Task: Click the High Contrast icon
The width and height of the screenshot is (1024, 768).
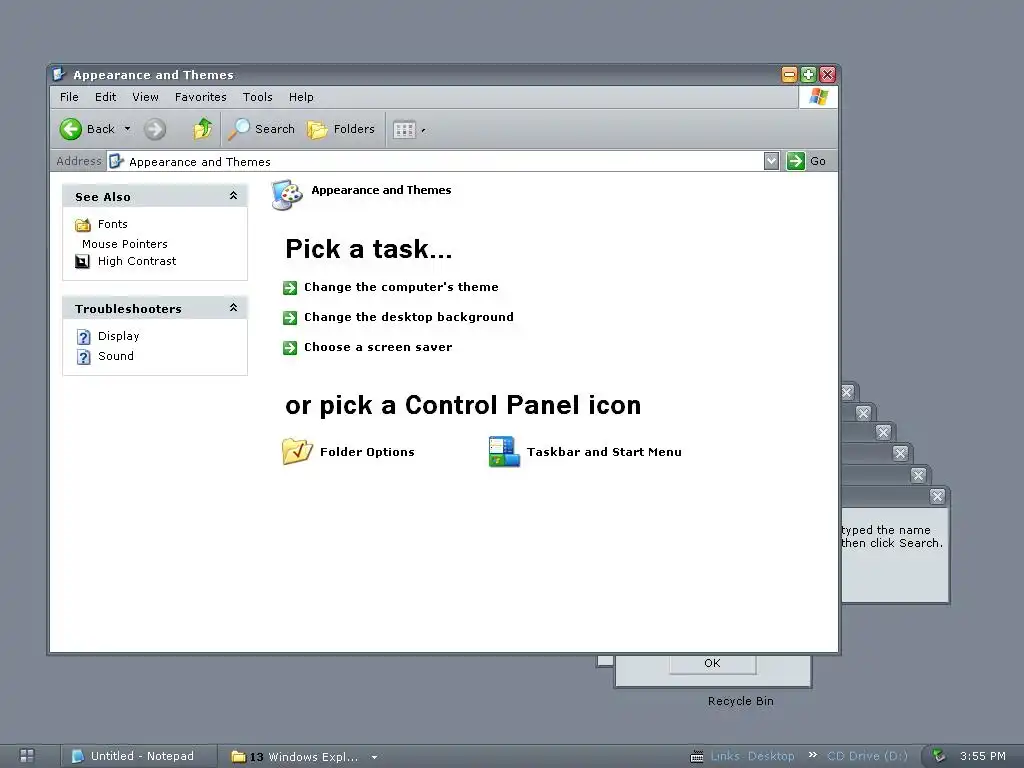Action: 82,261
